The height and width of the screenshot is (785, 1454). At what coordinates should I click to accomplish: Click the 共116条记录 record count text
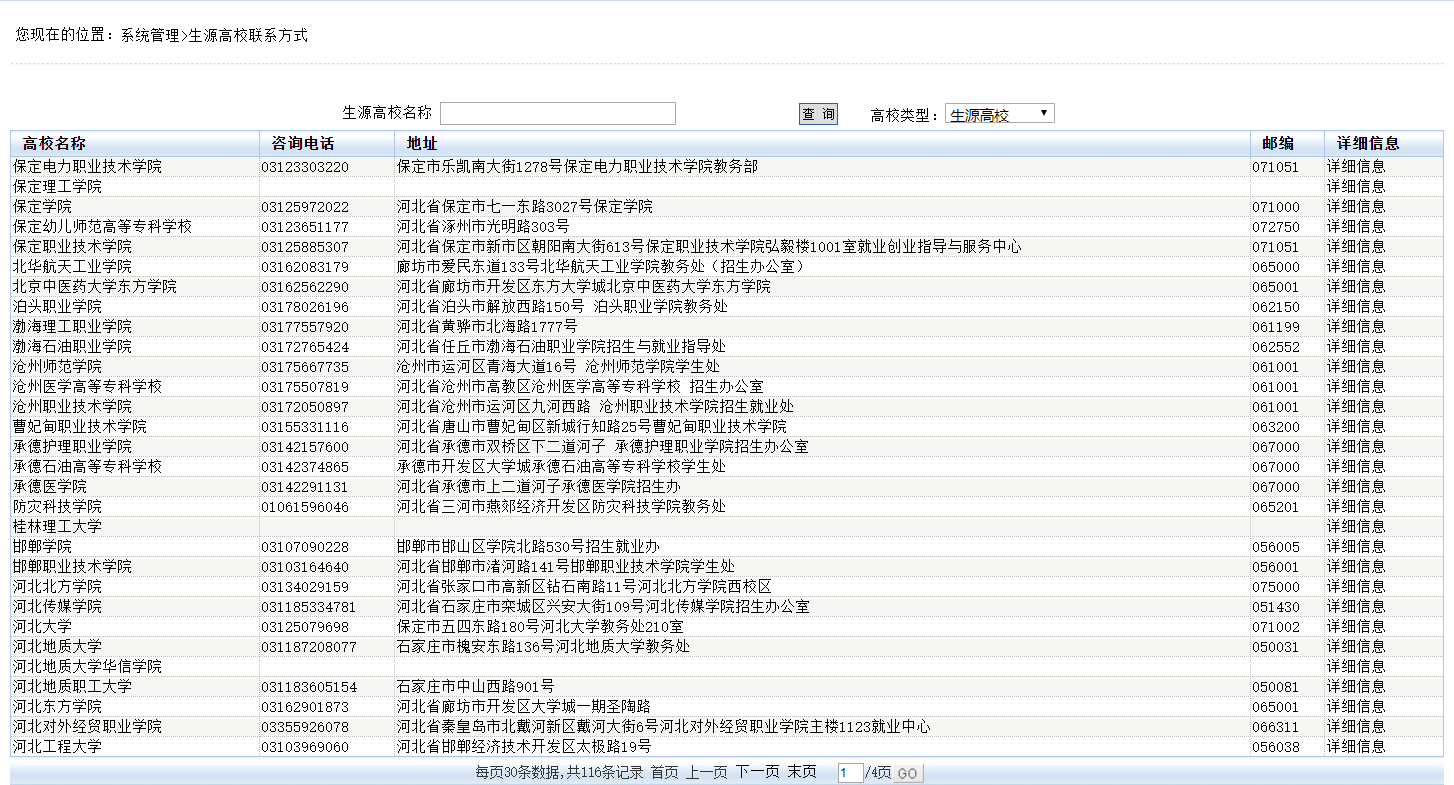point(605,772)
